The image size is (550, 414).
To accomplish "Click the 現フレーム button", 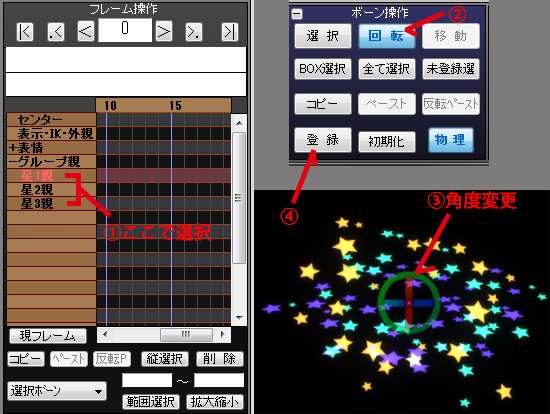I will [48, 336].
